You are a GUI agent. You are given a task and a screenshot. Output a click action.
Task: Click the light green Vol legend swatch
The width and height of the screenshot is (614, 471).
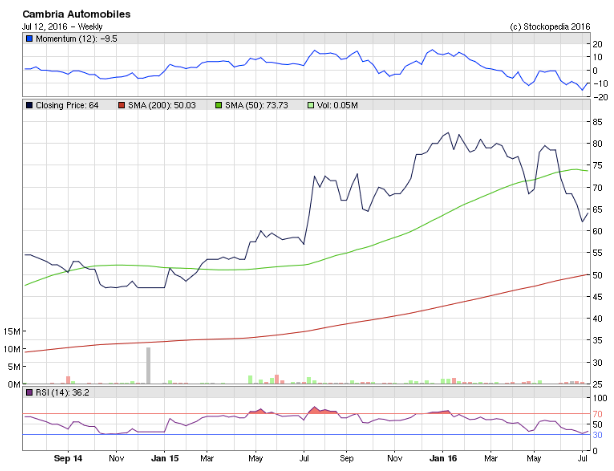coord(311,105)
